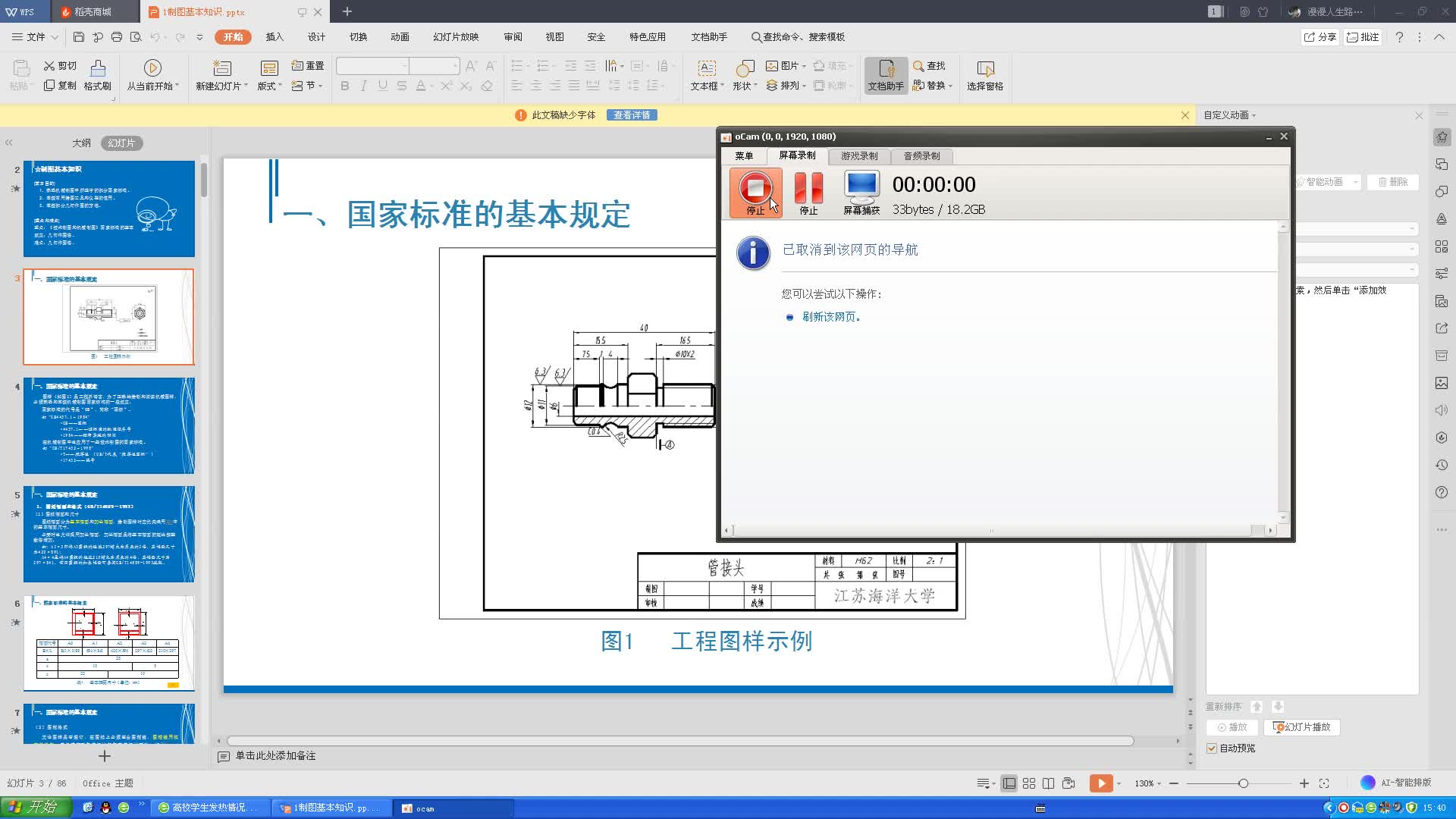Open the Insert (插入) ribbon tab
The height and width of the screenshot is (819, 1456).
coord(275,36)
